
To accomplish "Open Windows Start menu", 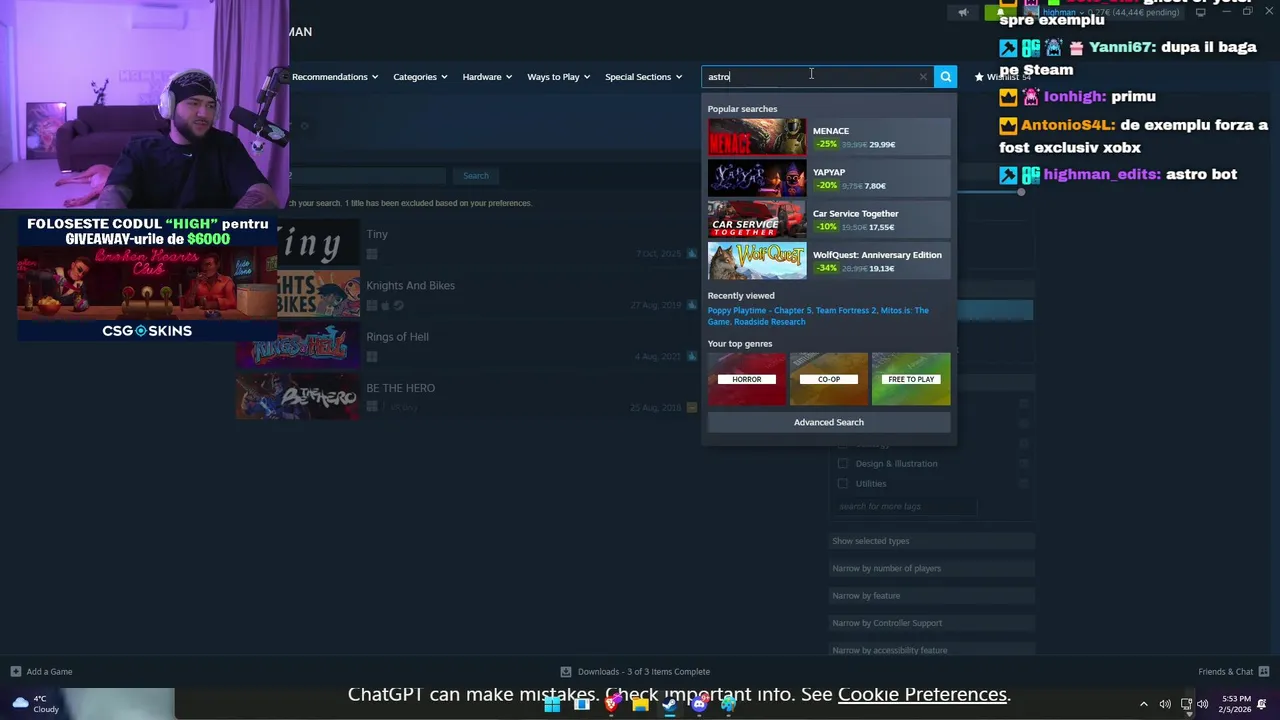I will [x=552, y=705].
